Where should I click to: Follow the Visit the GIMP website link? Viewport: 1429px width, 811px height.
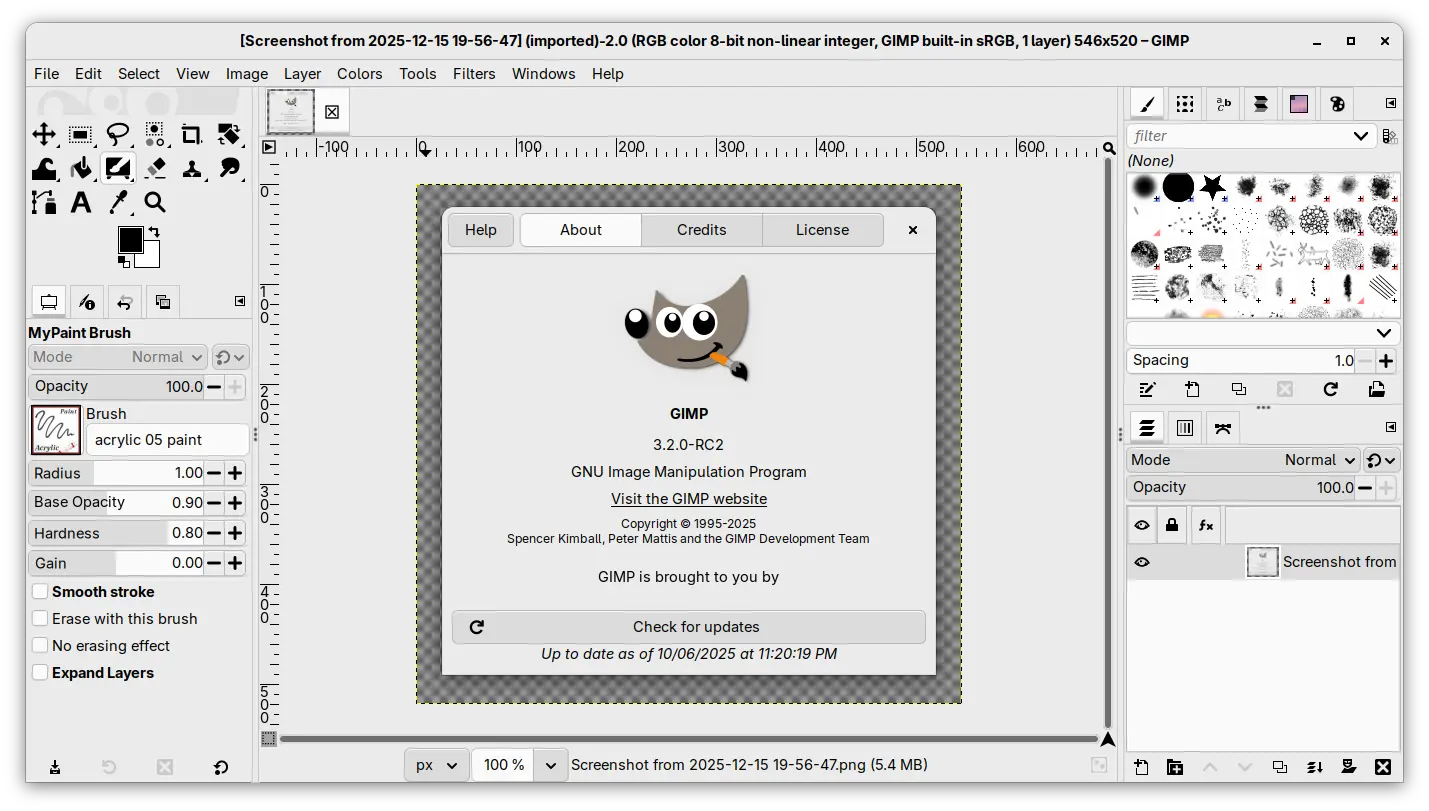point(689,498)
